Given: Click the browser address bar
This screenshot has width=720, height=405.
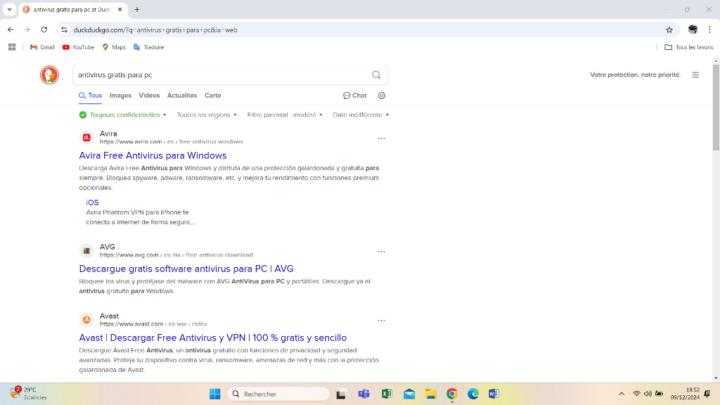Looking at the screenshot, I should pyautogui.click(x=365, y=30).
